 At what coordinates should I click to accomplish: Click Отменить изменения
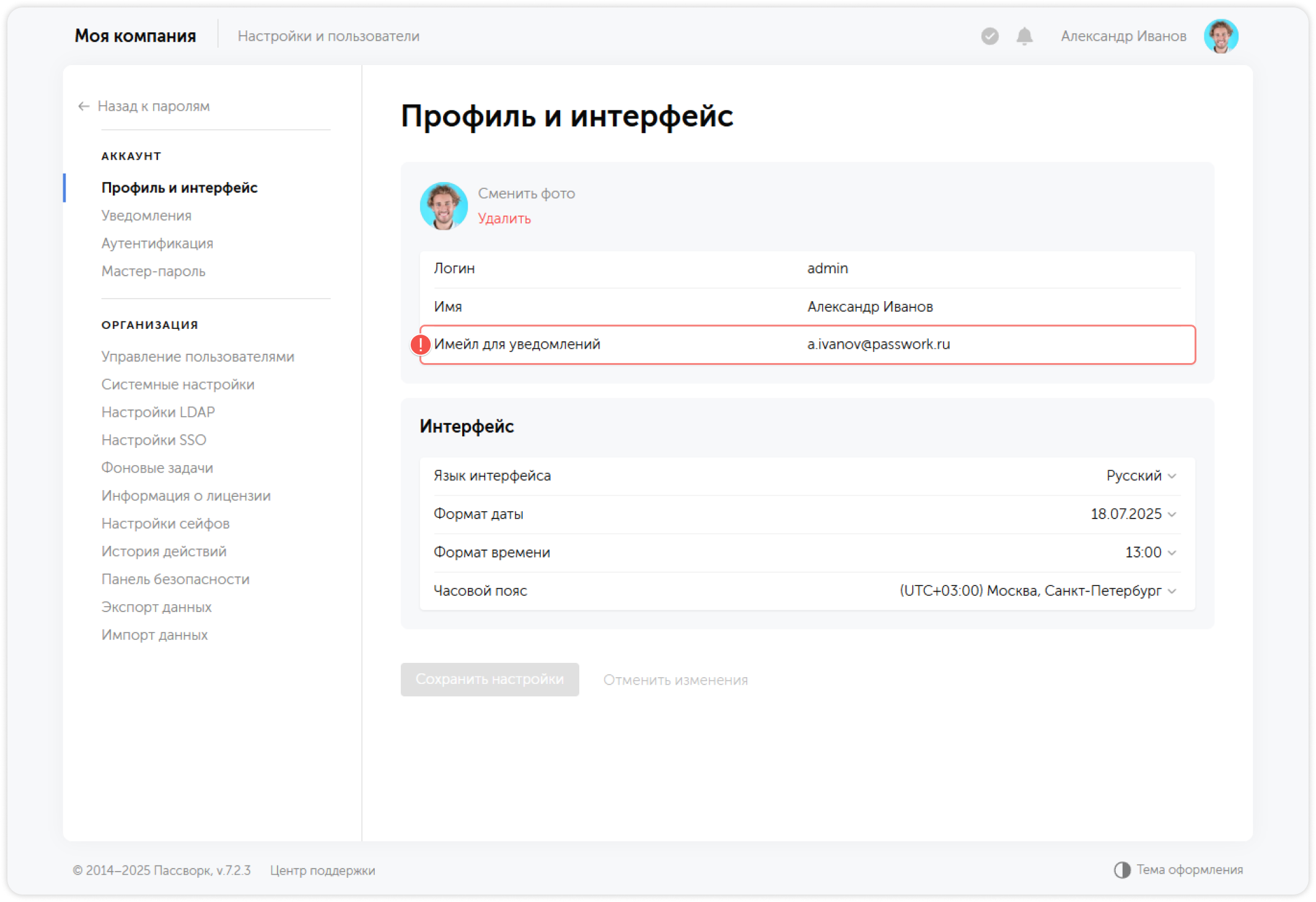tap(675, 679)
